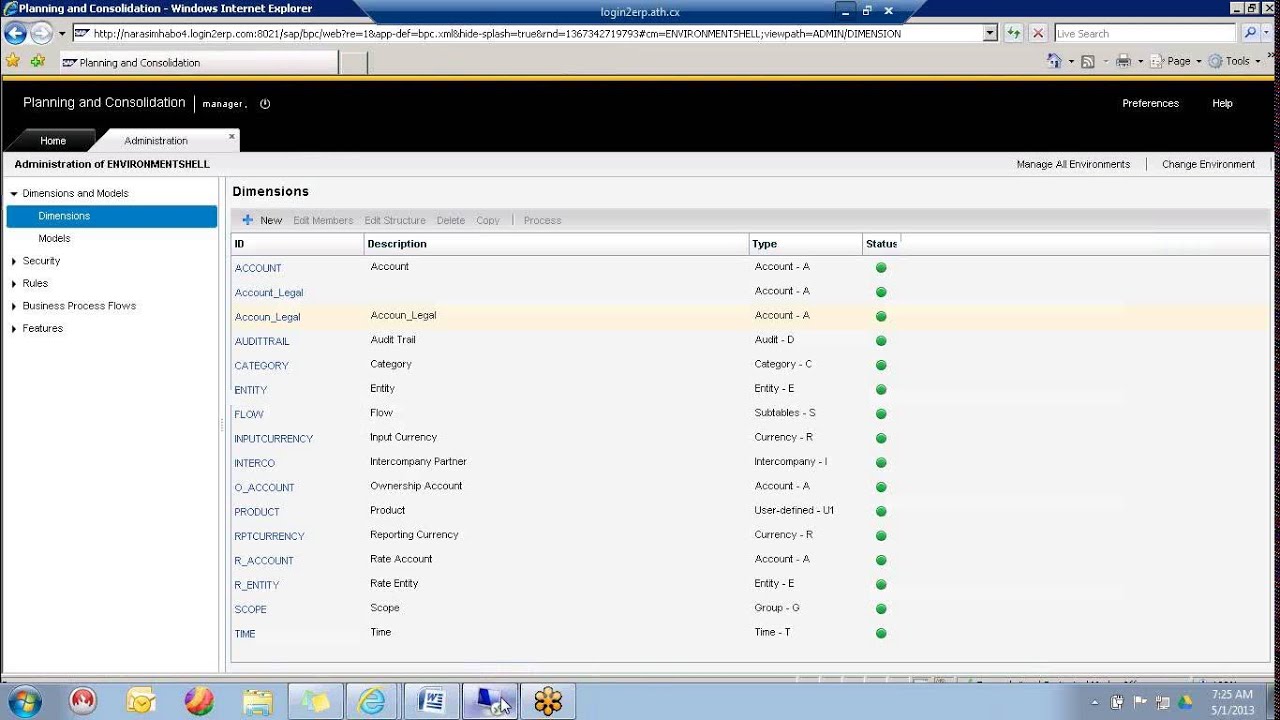
Task: Collapse the Dimensions and Models tree node
Action: [14, 194]
